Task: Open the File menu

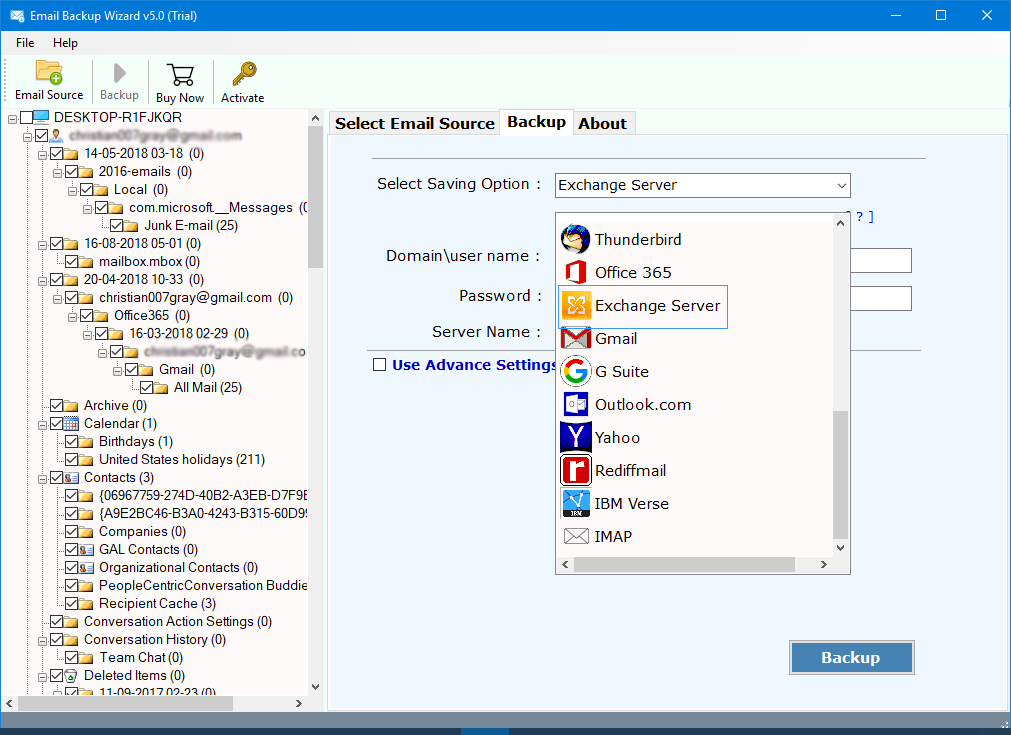Action: point(25,43)
